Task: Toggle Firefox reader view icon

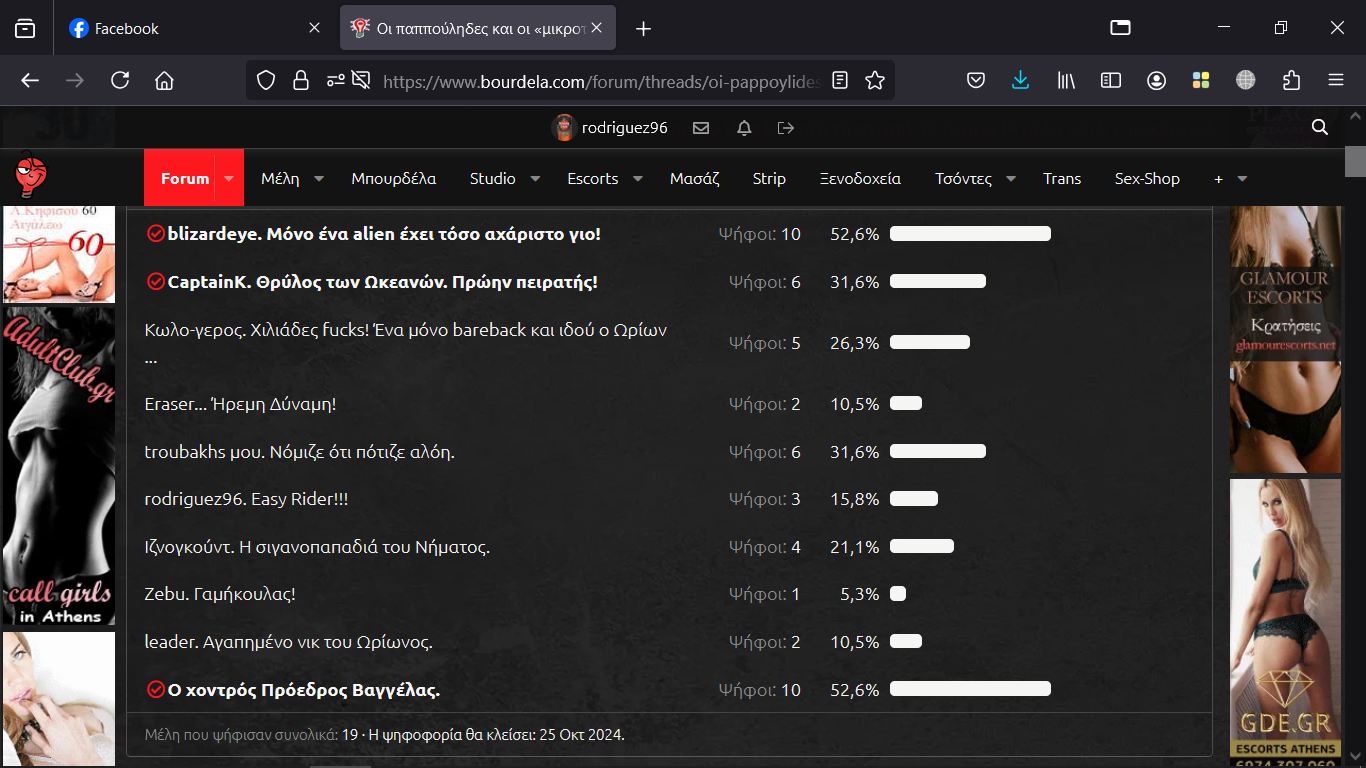Action: [x=840, y=81]
